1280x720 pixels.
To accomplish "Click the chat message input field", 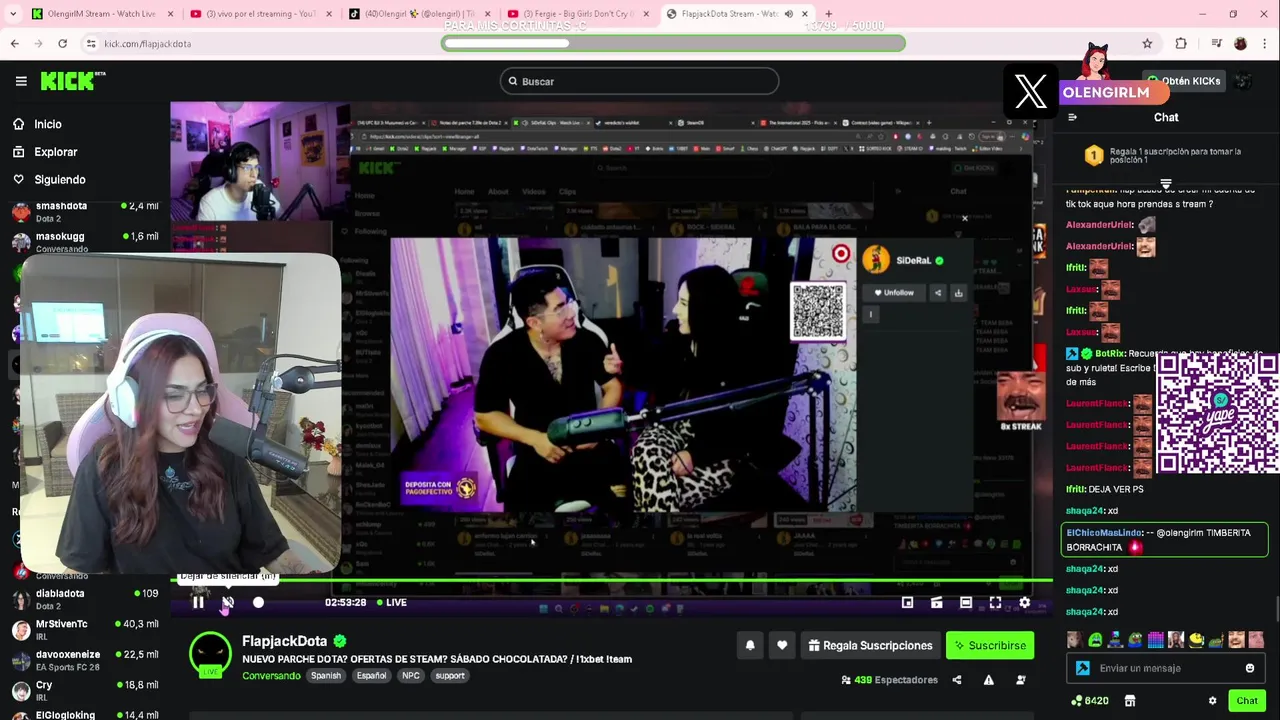I will 1165,668.
